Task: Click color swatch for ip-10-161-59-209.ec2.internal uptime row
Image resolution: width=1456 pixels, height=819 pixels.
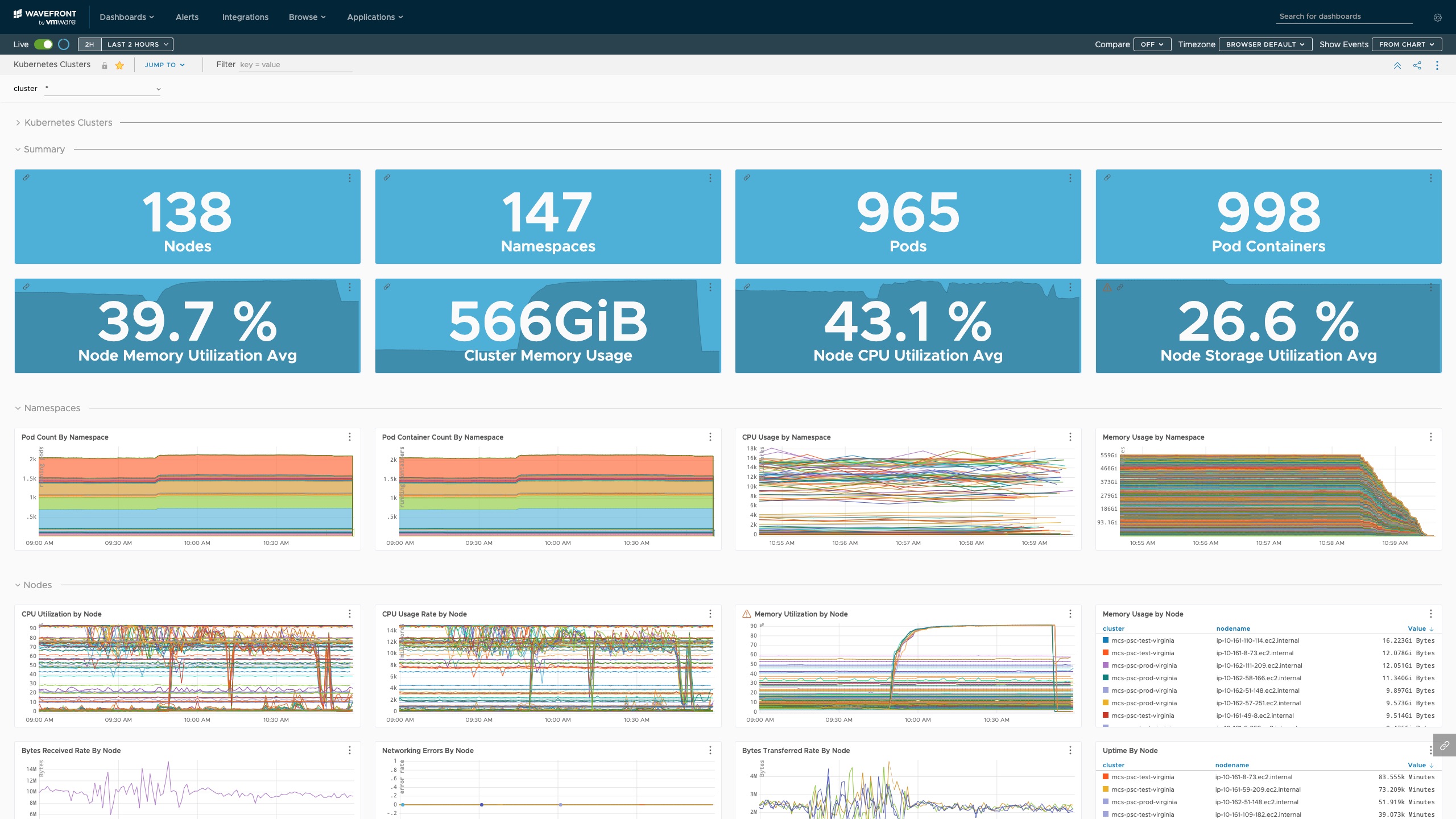Action: point(1106,789)
